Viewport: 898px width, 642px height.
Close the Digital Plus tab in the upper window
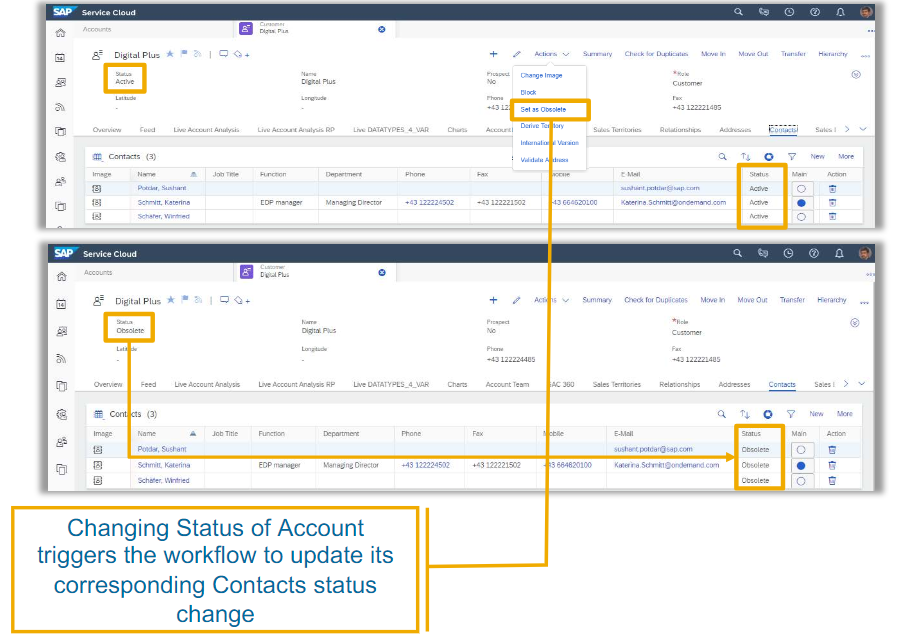click(x=382, y=29)
